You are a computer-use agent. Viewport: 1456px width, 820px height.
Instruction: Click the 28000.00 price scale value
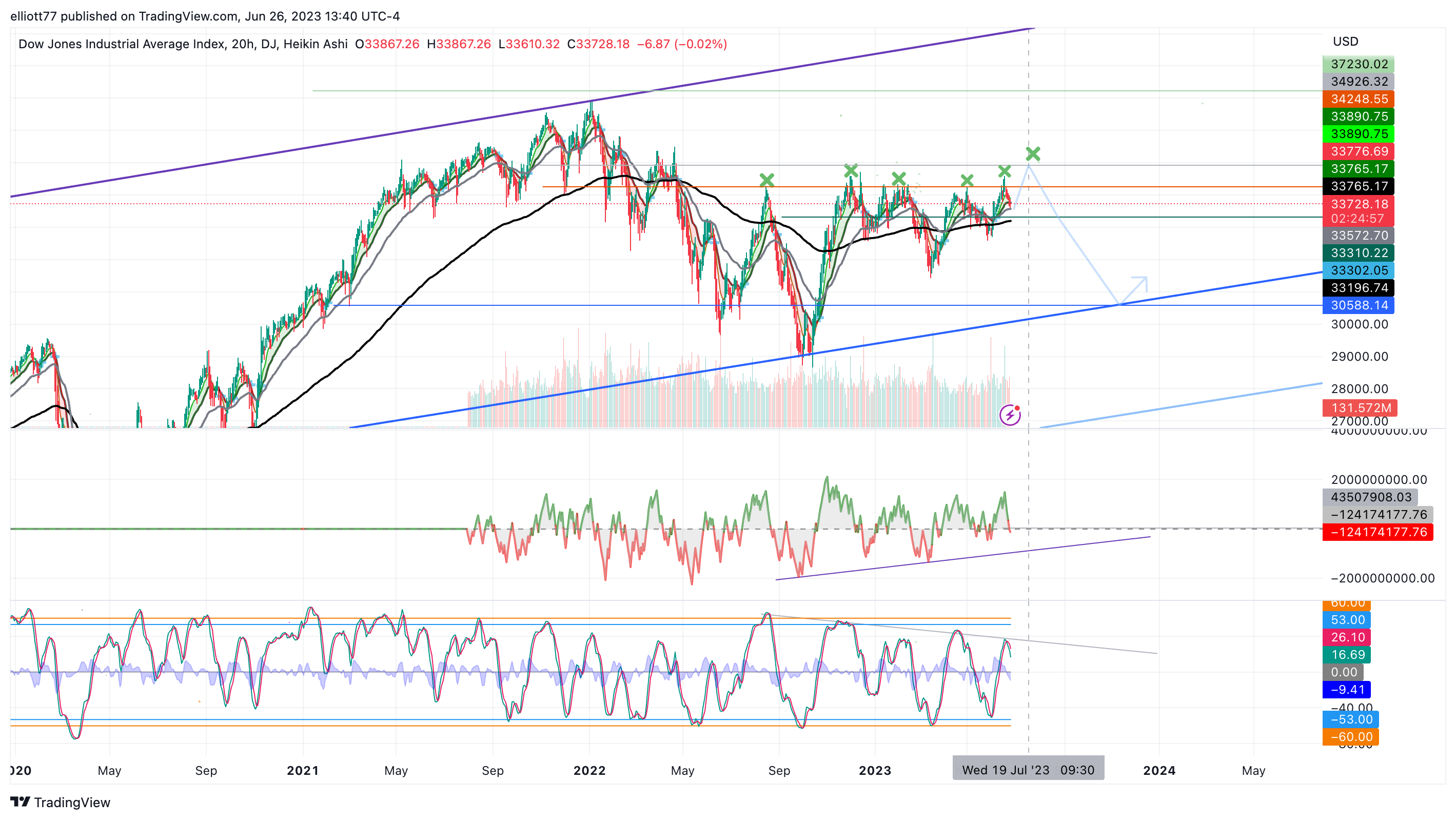(1360, 388)
